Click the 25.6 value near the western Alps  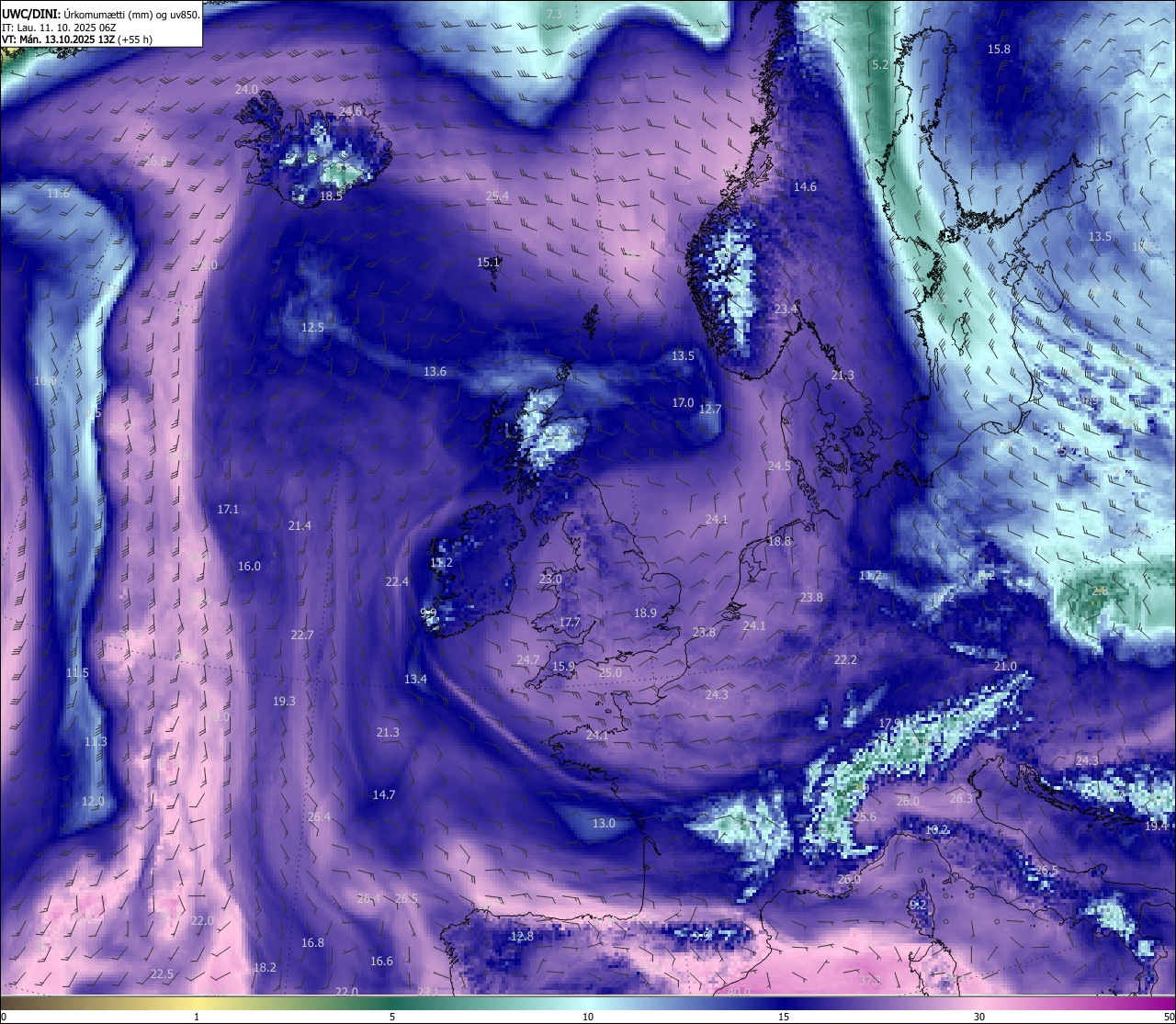865,816
